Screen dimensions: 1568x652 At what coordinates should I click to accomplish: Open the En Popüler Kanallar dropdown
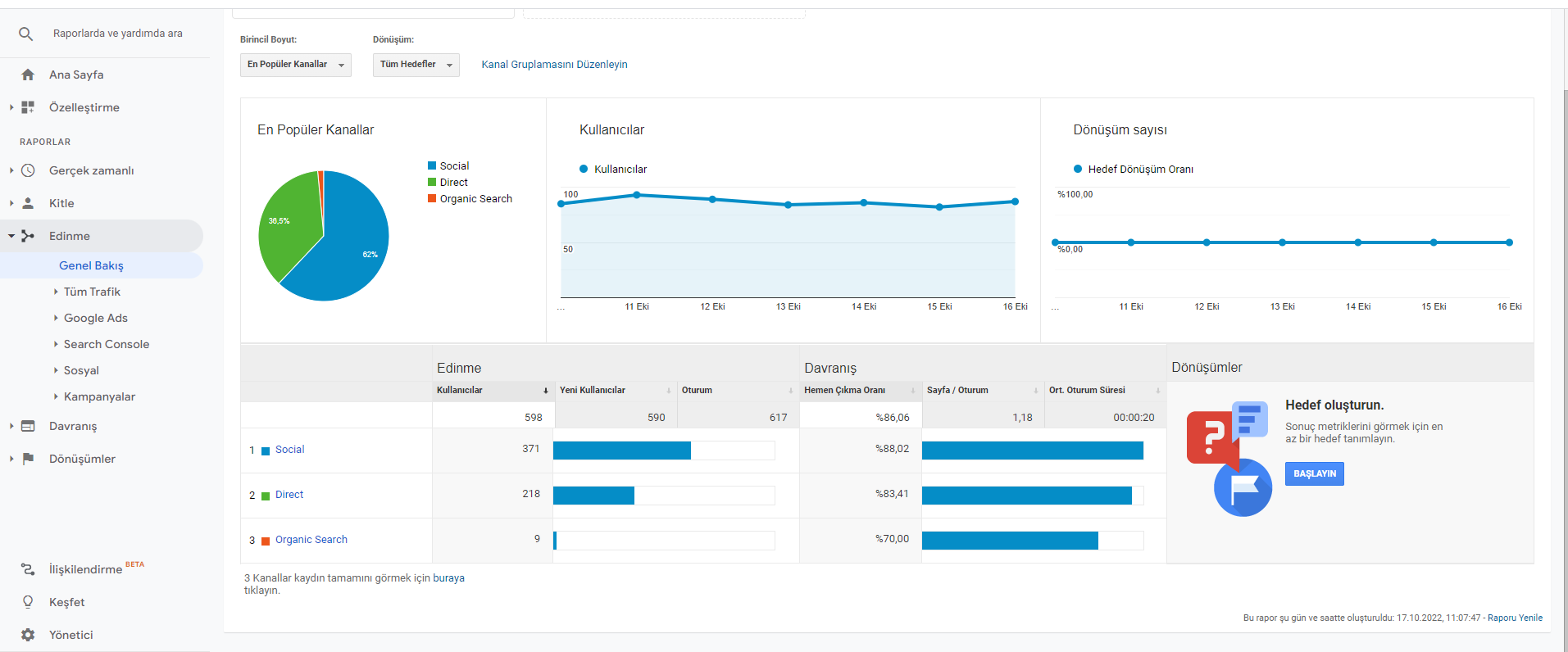[296, 65]
